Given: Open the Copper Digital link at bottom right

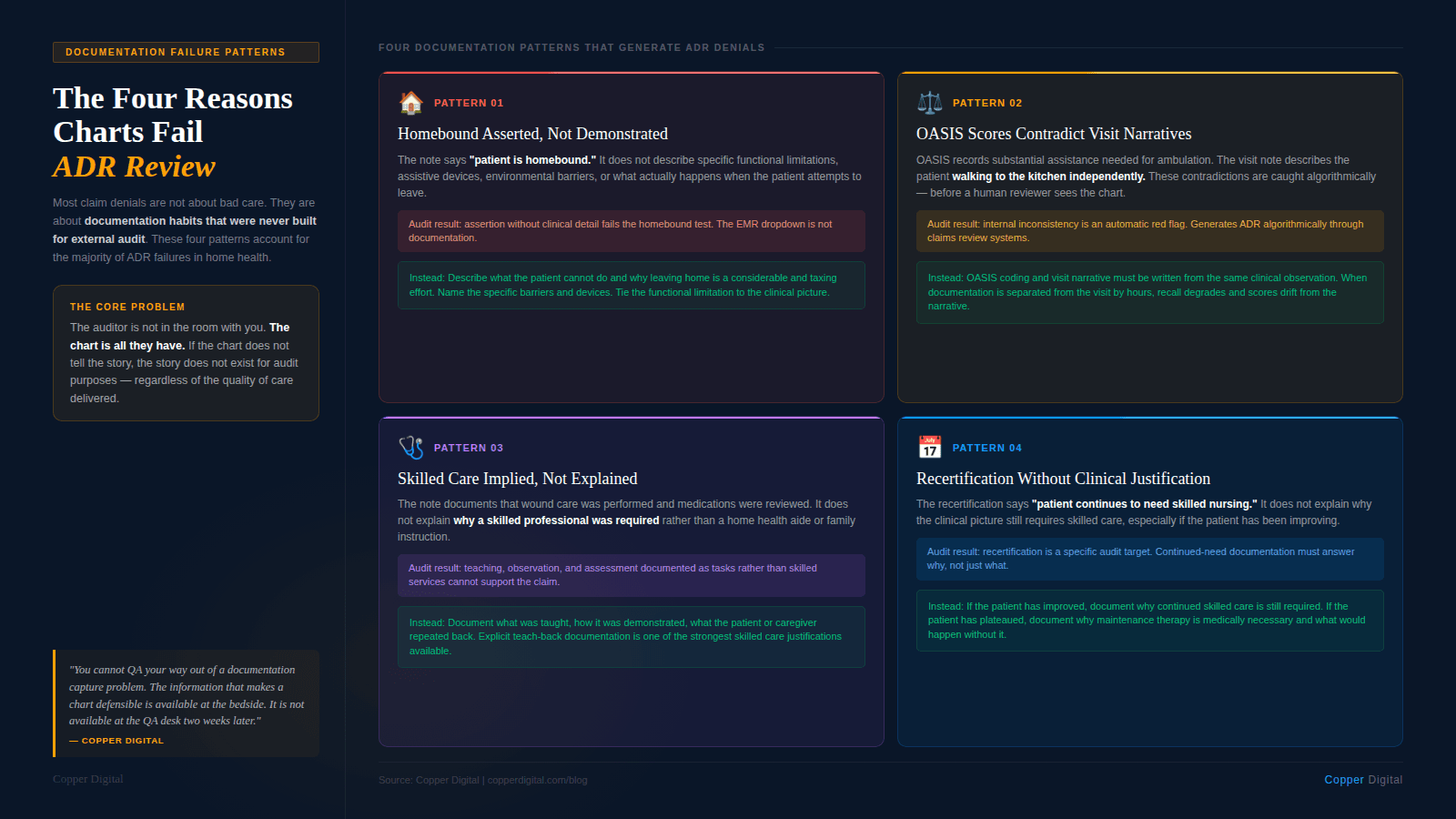Looking at the screenshot, I should 1363,780.
